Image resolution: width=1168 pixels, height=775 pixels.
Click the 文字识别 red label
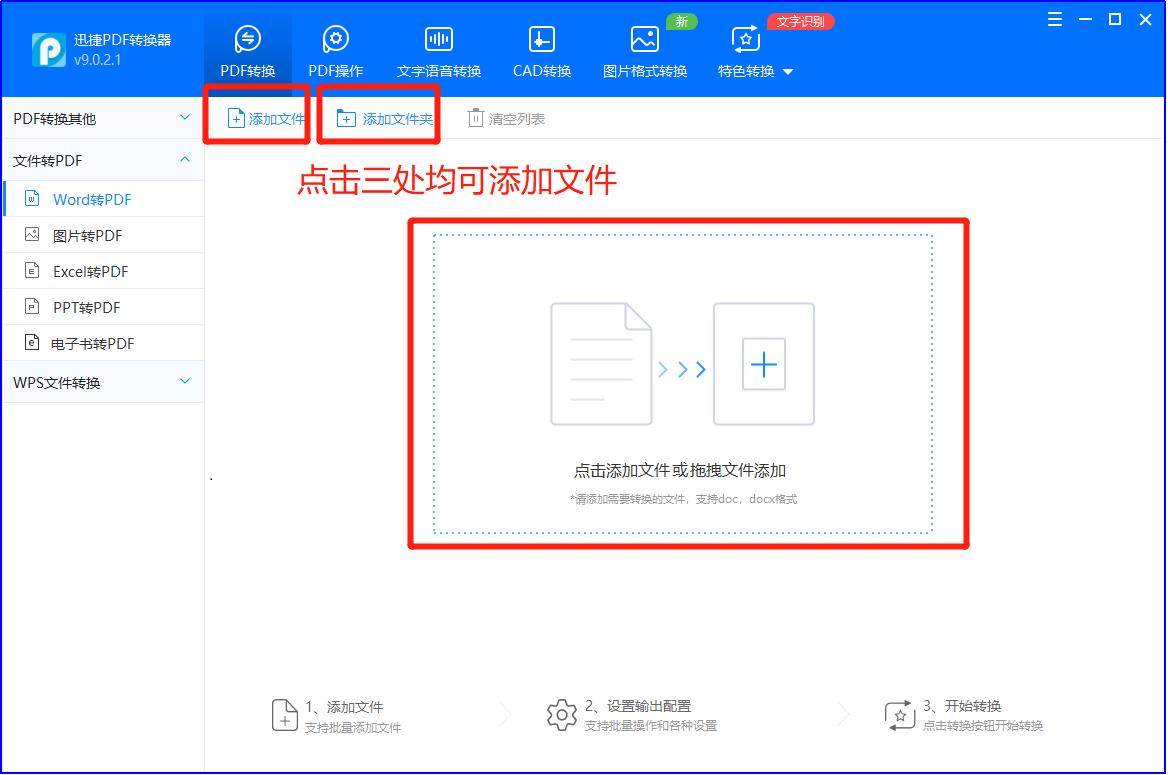point(799,19)
